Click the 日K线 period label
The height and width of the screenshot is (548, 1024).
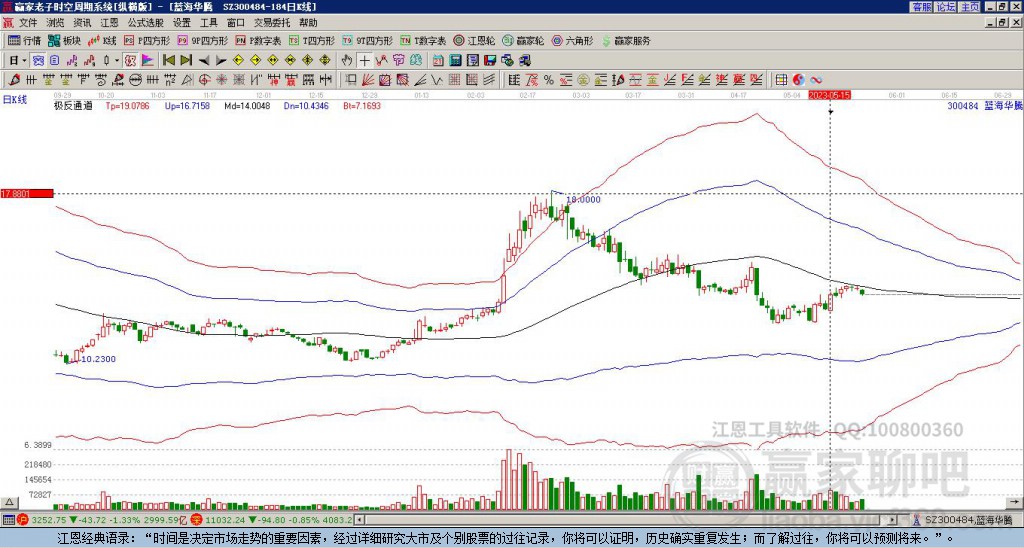[13, 99]
